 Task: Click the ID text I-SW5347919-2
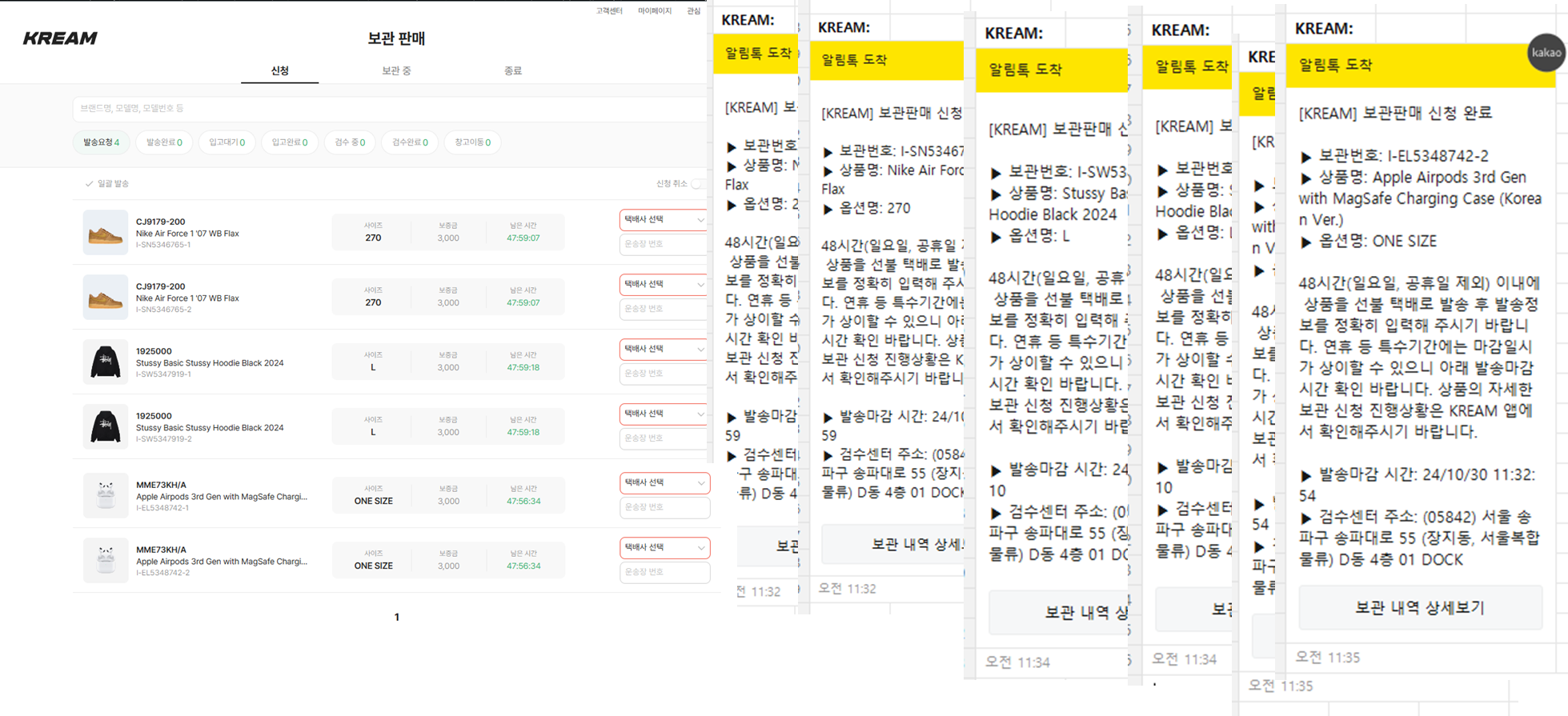coord(163,439)
